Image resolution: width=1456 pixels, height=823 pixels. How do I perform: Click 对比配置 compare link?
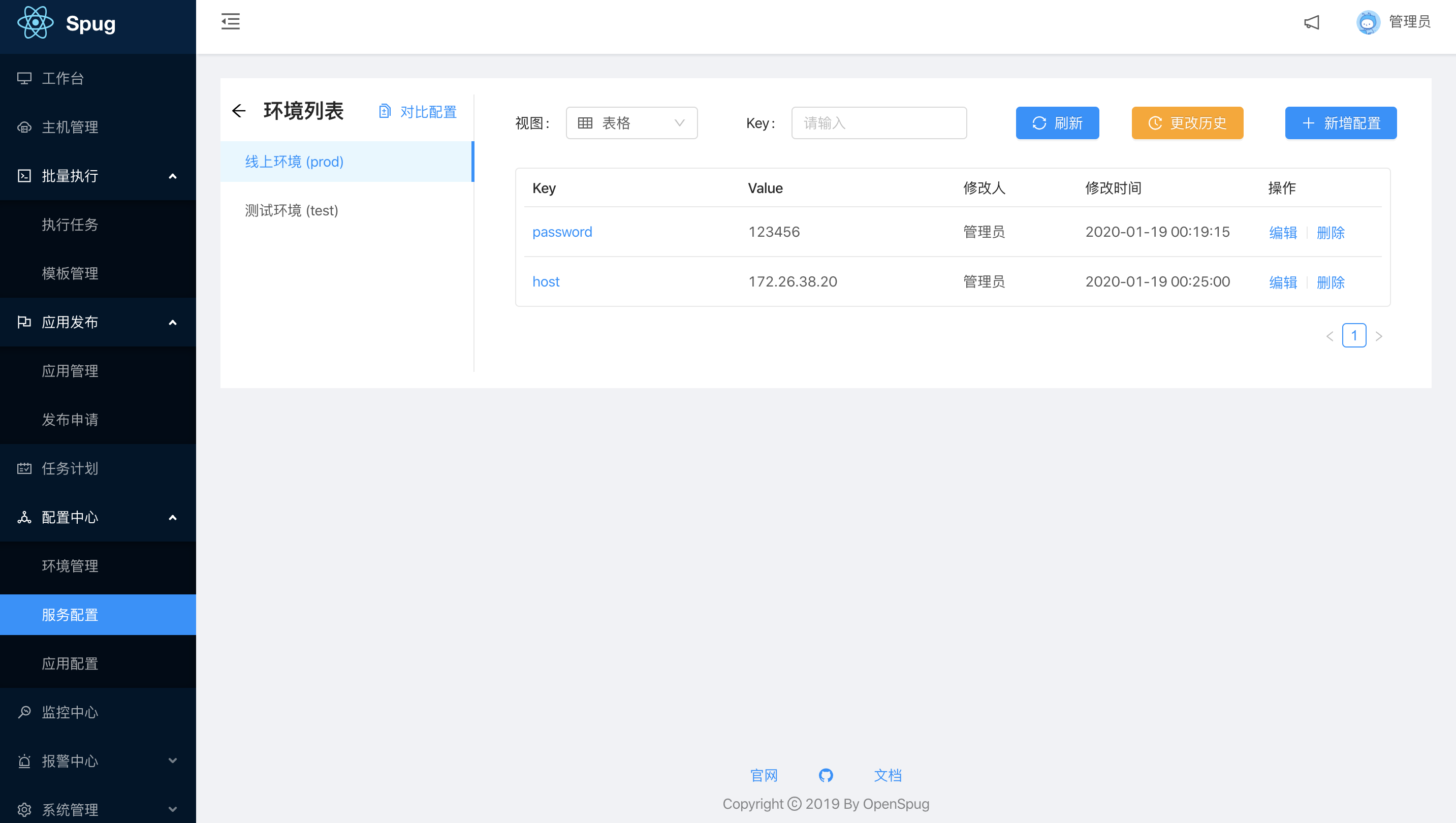(418, 112)
